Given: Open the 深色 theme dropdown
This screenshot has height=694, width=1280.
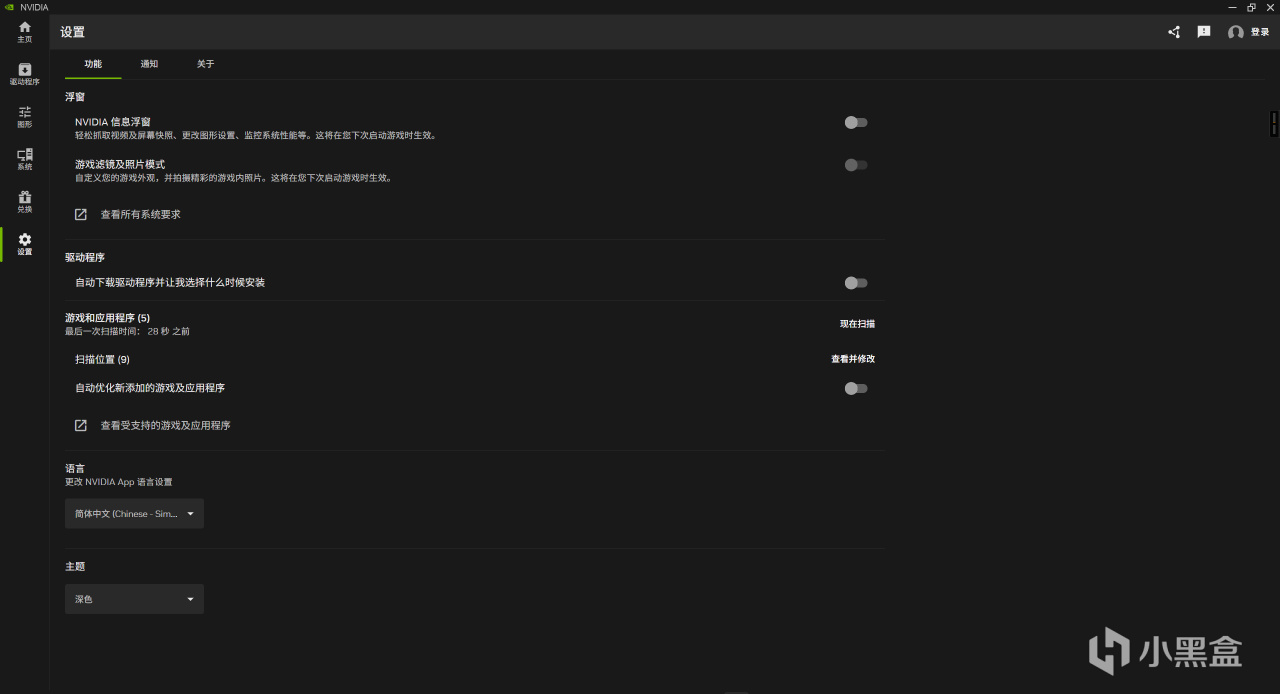Looking at the screenshot, I should 134,599.
